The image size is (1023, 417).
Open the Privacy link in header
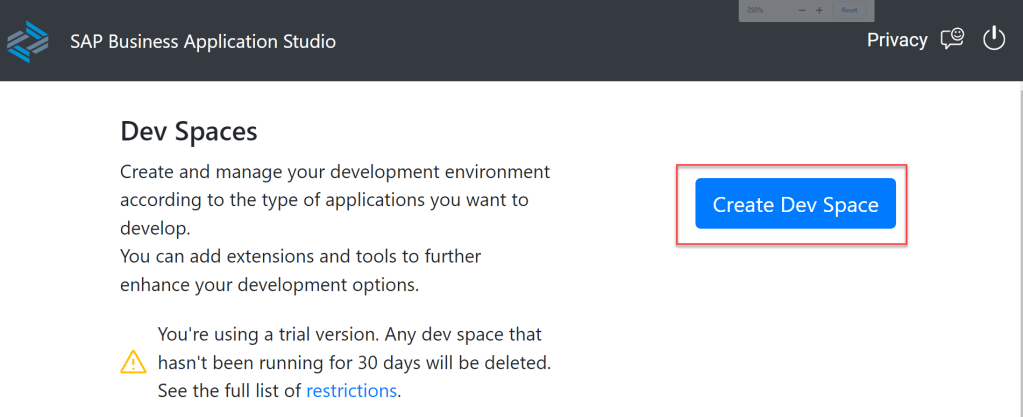coord(897,40)
